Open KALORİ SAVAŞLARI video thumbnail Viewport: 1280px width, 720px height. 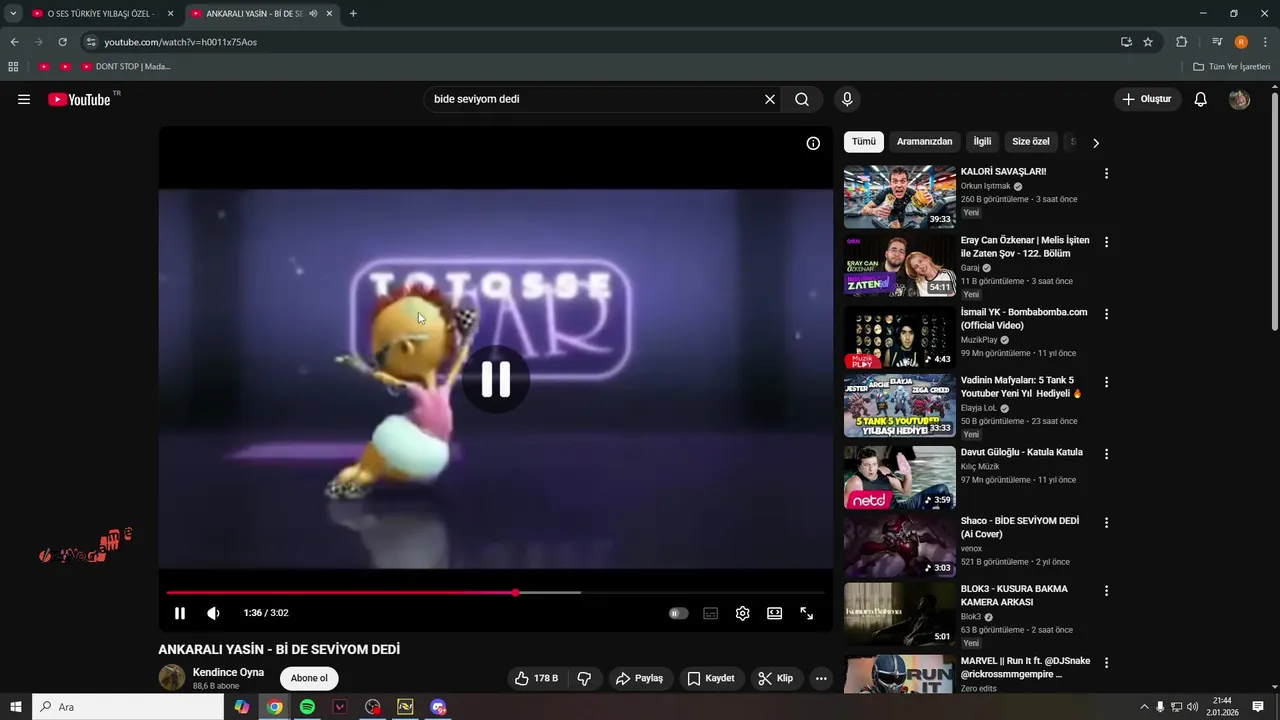(900, 197)
